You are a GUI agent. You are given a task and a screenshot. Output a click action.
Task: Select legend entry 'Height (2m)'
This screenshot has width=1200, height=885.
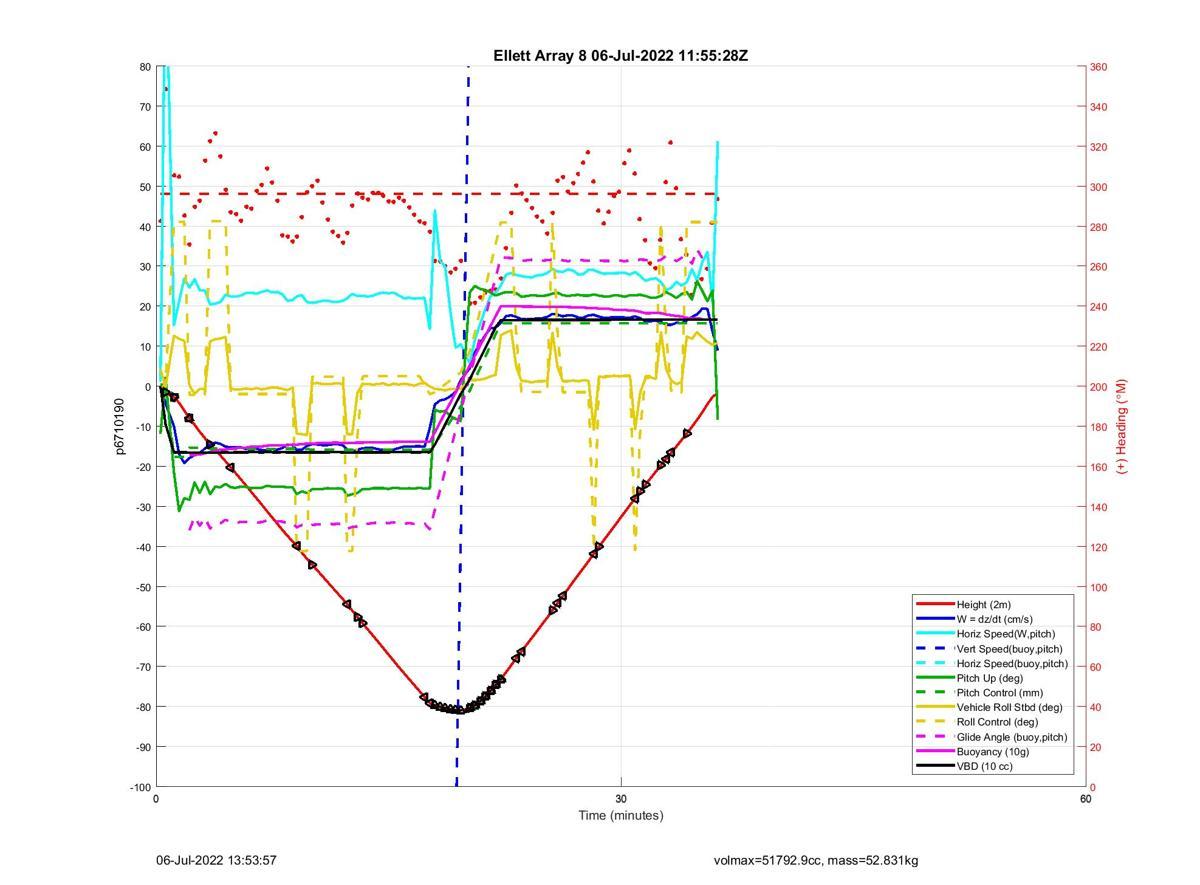point(983,605)
